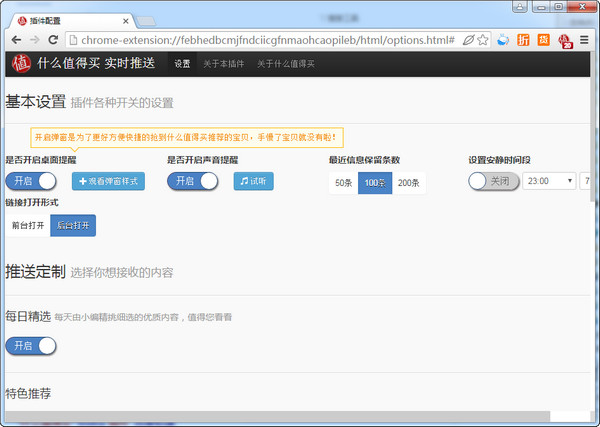
Task: Click the leaf icon in address bar
Action: pyautogui.click(x=468, y=40)
